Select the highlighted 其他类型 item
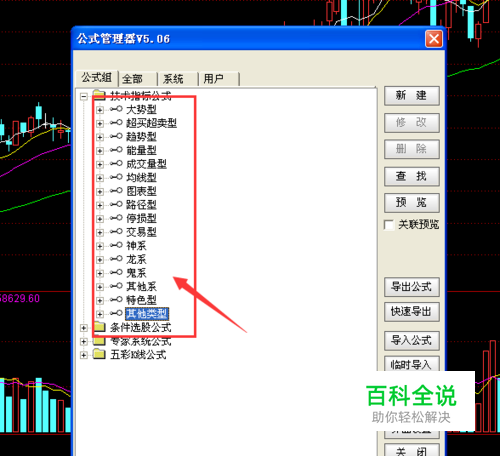The image size is (500, 456). [147, 314]
